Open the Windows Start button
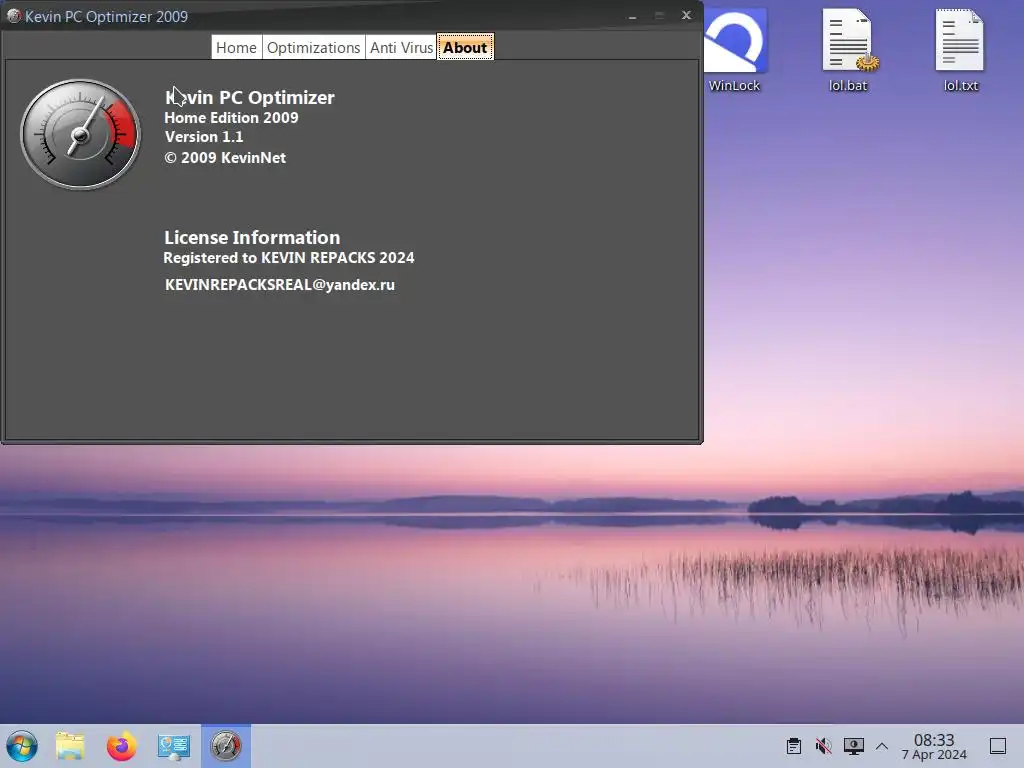 click(22, 746)
